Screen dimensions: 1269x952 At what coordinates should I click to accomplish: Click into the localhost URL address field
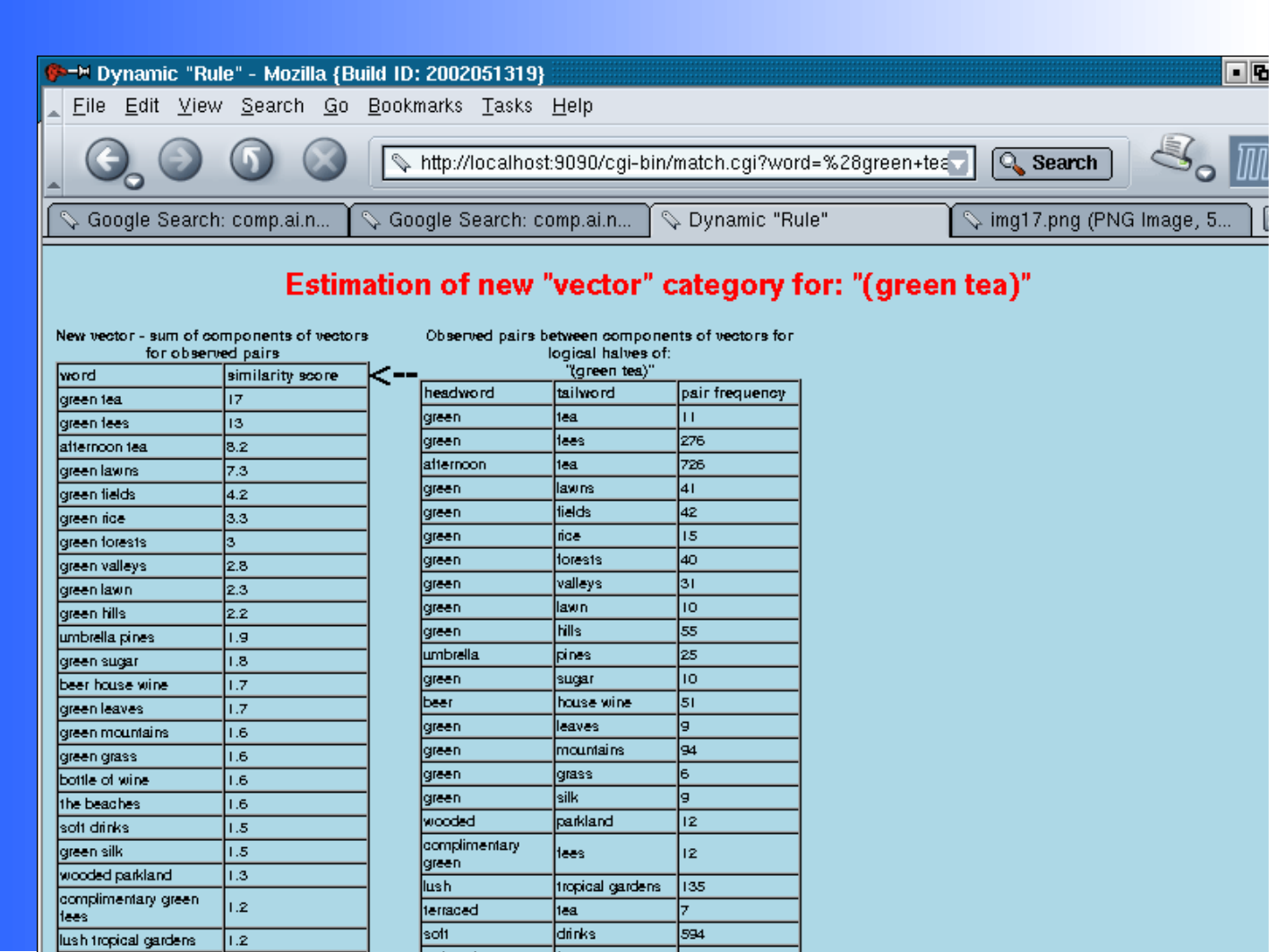(x=681, y=163)
